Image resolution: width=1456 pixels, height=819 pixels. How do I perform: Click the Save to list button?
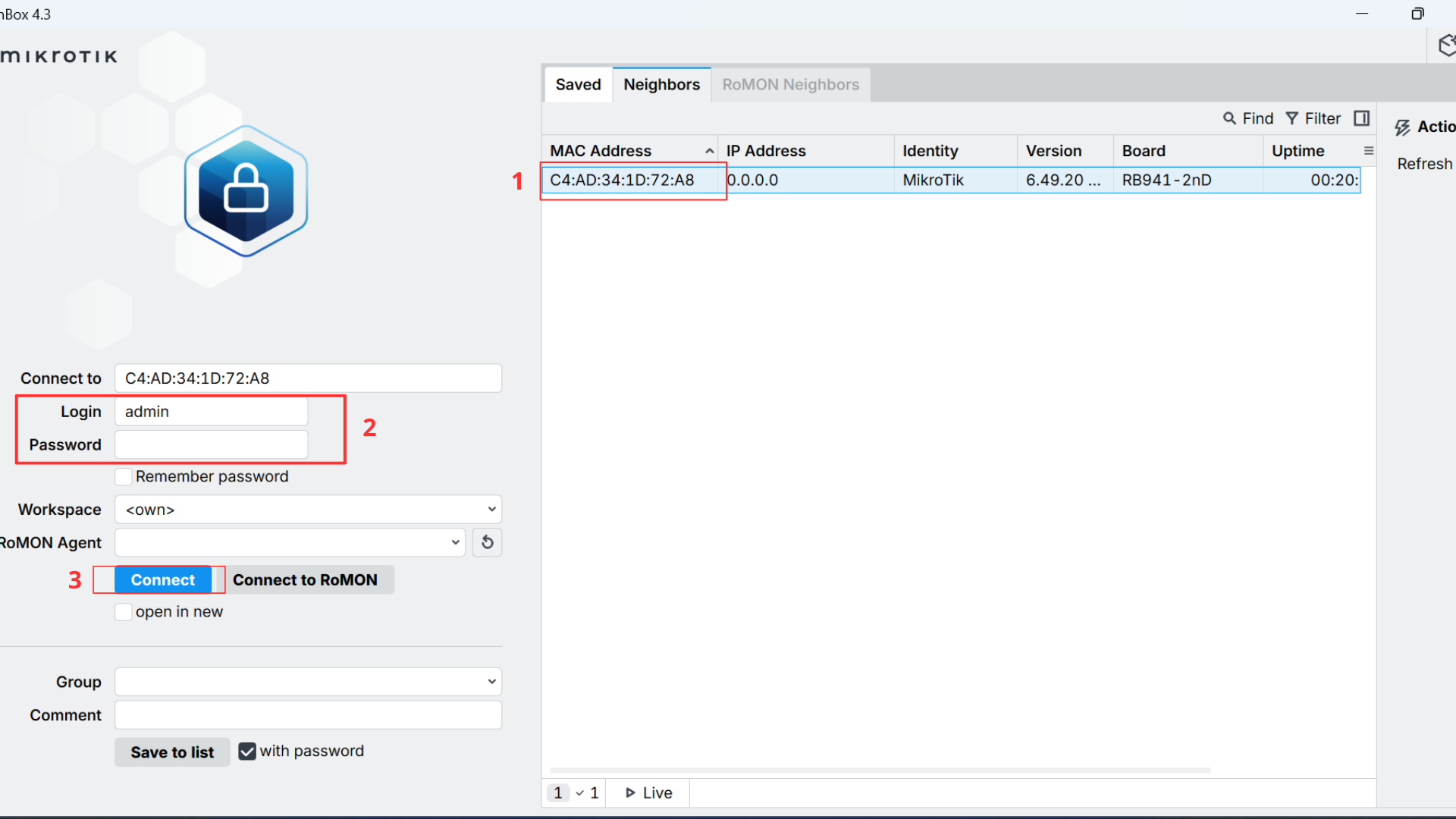coord(172,752)
